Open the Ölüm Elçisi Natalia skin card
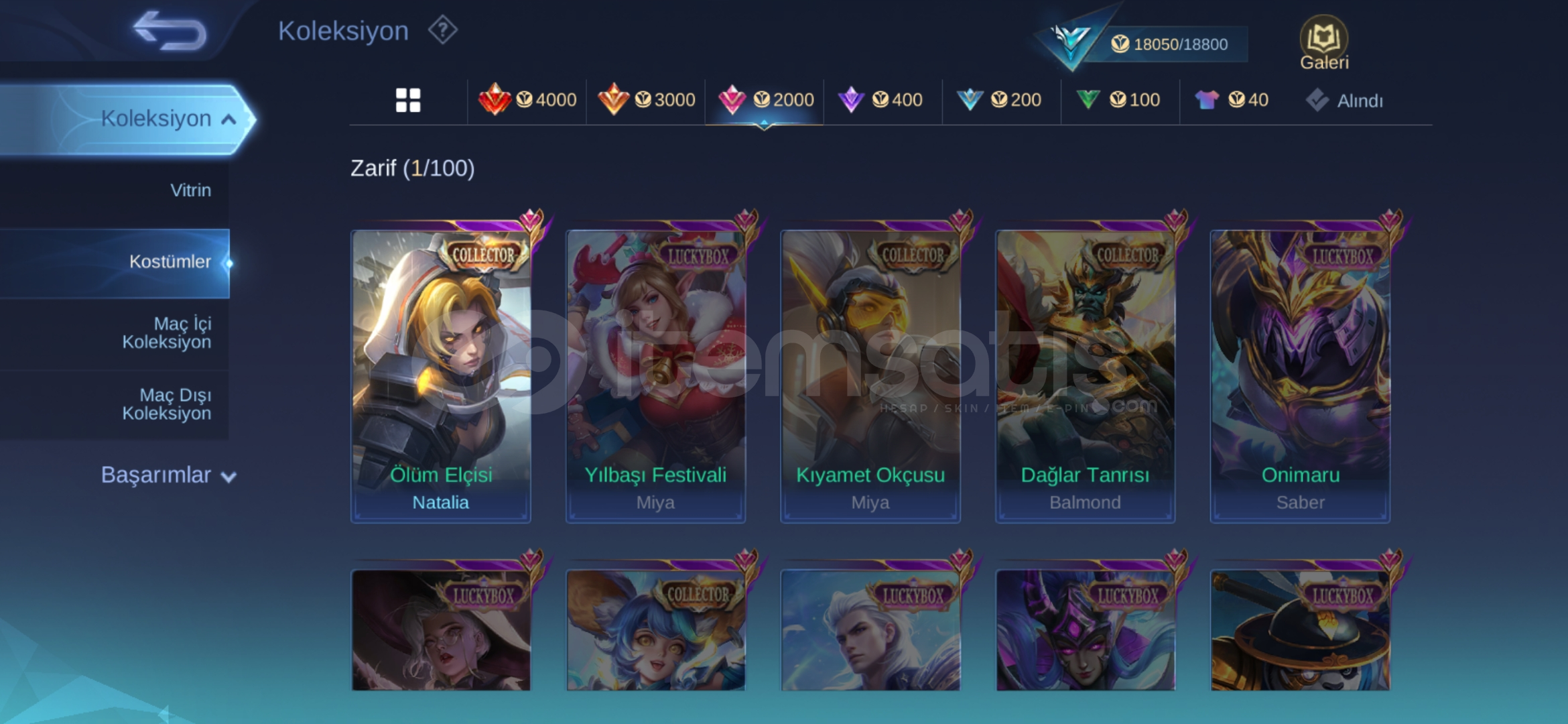 (x=441, y=375)
